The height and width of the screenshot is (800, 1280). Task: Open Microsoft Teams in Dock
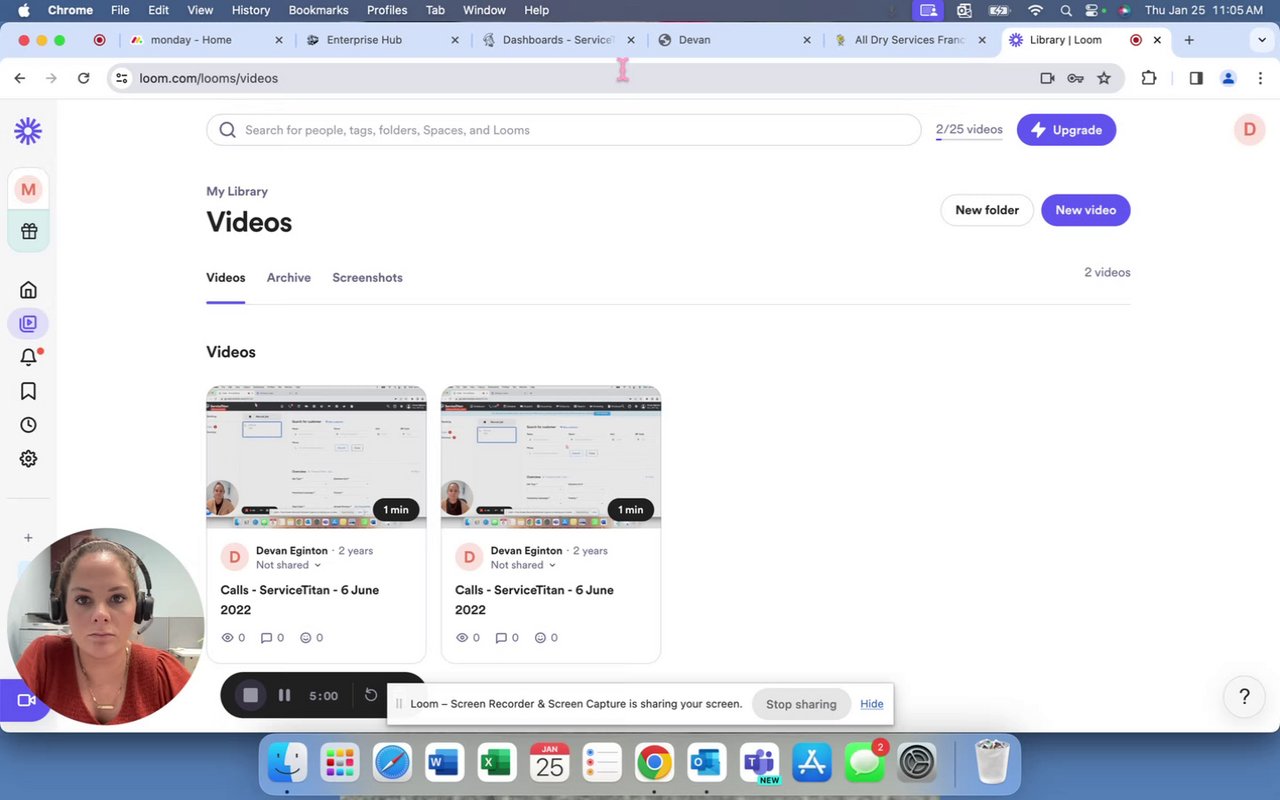[760, 764]
